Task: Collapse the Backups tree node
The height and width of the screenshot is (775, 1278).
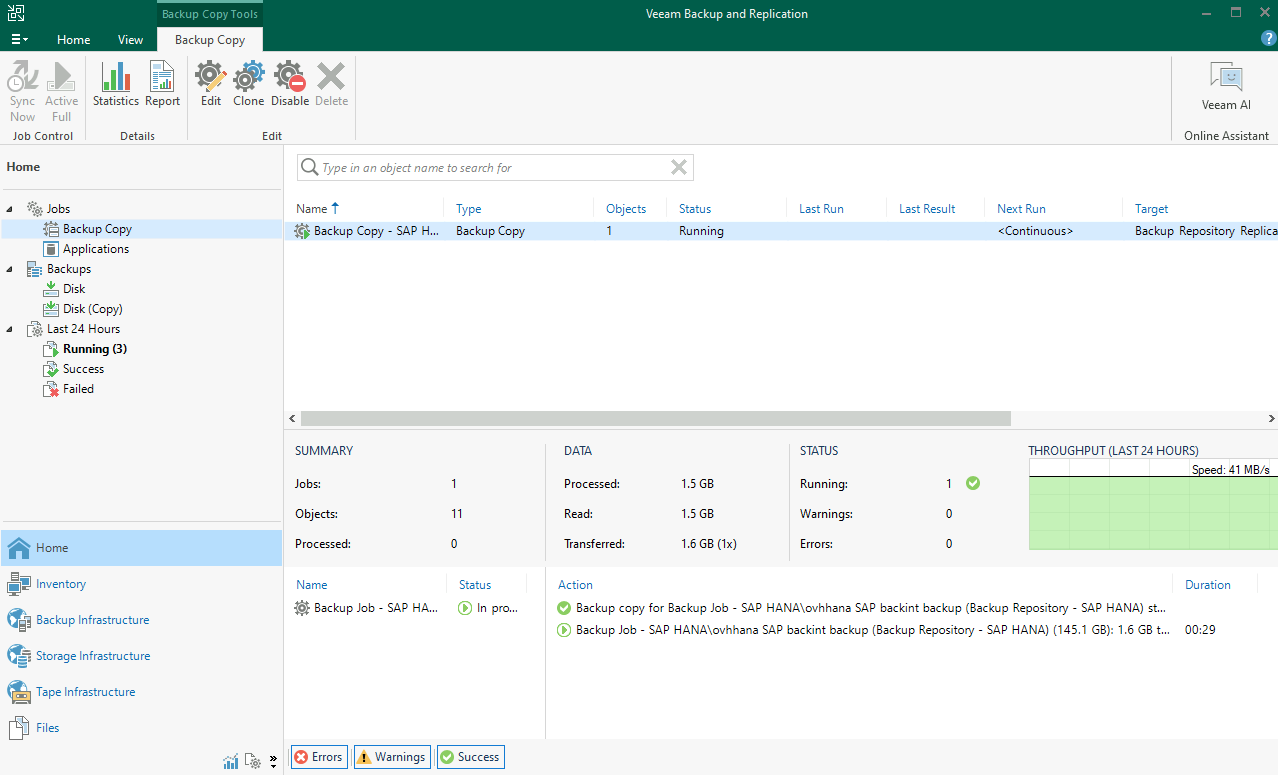Action: pyautogui.click(x=10, y=269)
